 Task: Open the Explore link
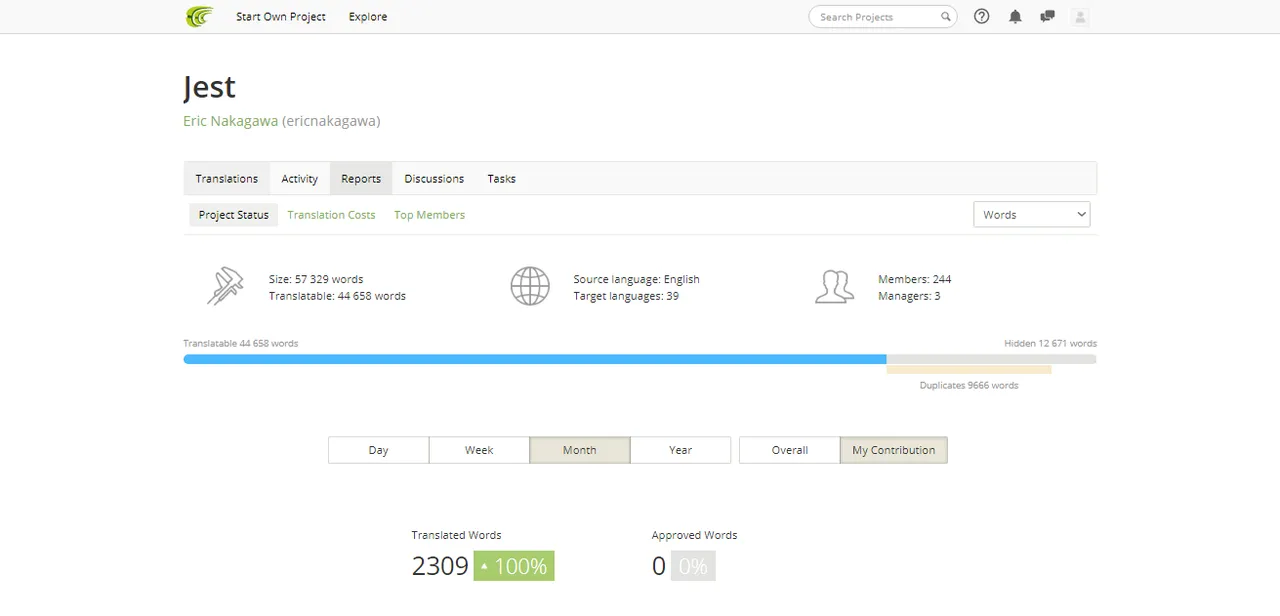tap(368, 17)
